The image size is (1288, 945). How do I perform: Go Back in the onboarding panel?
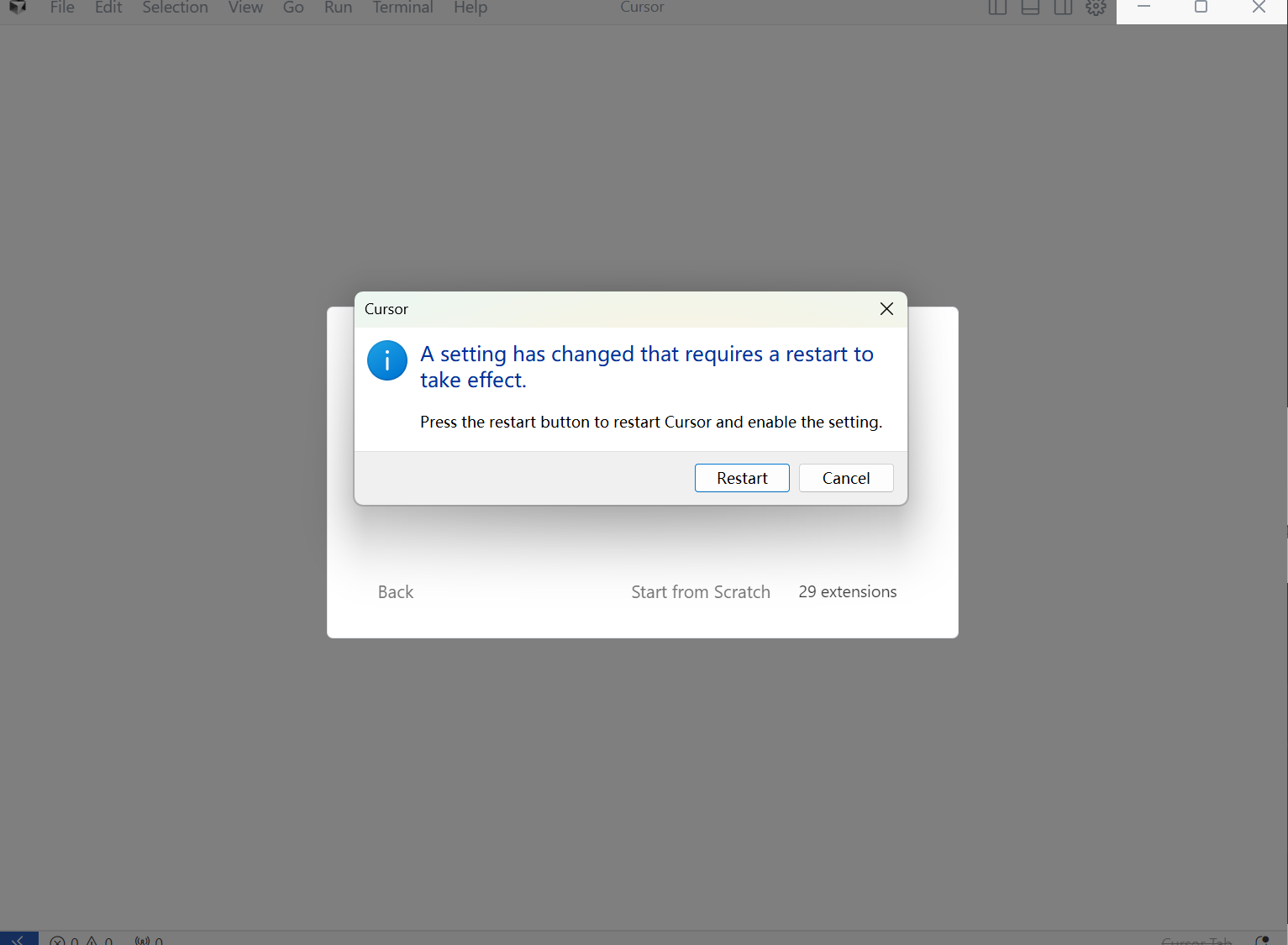[396, 592]
